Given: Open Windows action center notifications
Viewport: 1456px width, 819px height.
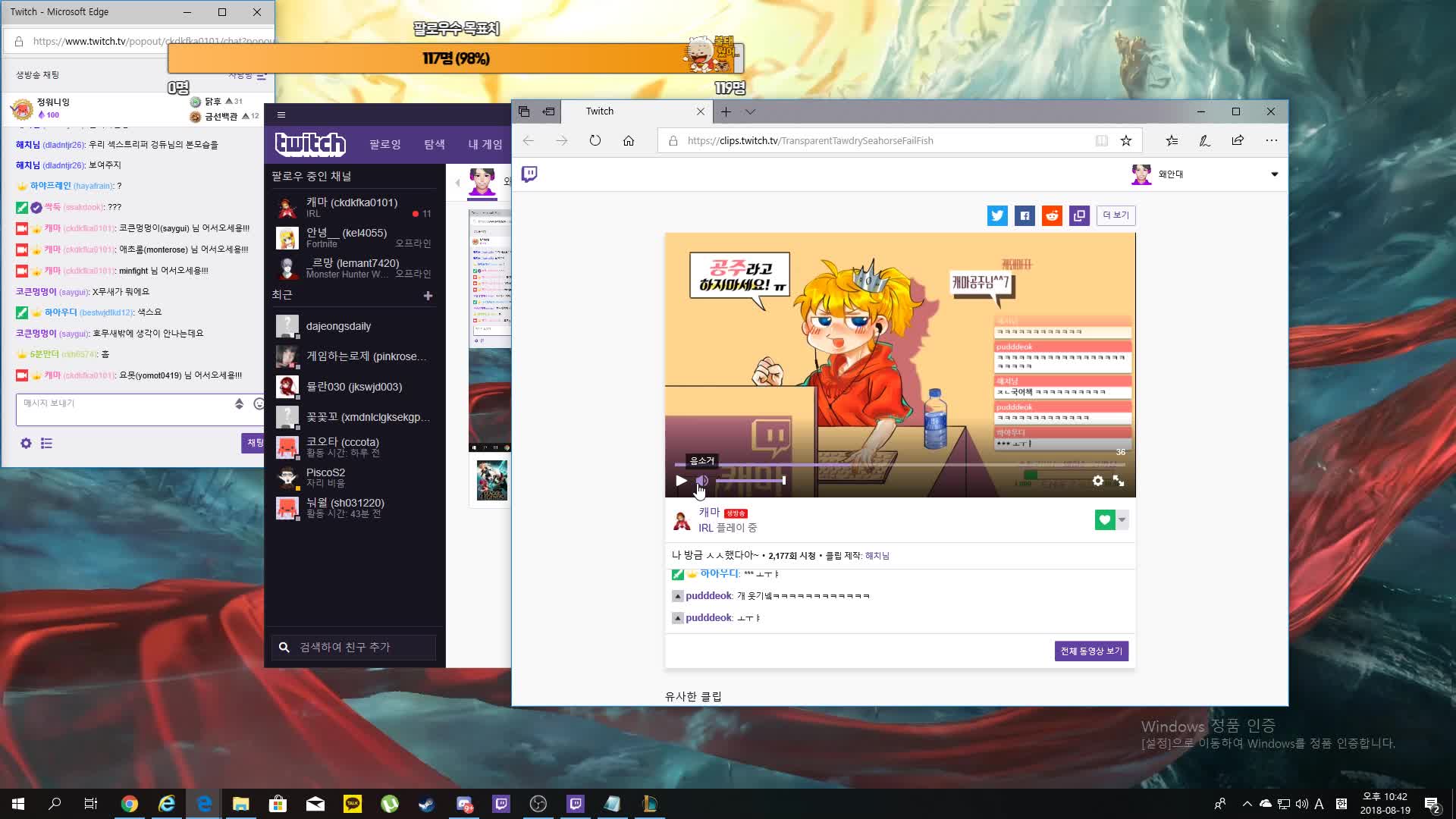Looking at the screenshot, I should (1432, 804).
